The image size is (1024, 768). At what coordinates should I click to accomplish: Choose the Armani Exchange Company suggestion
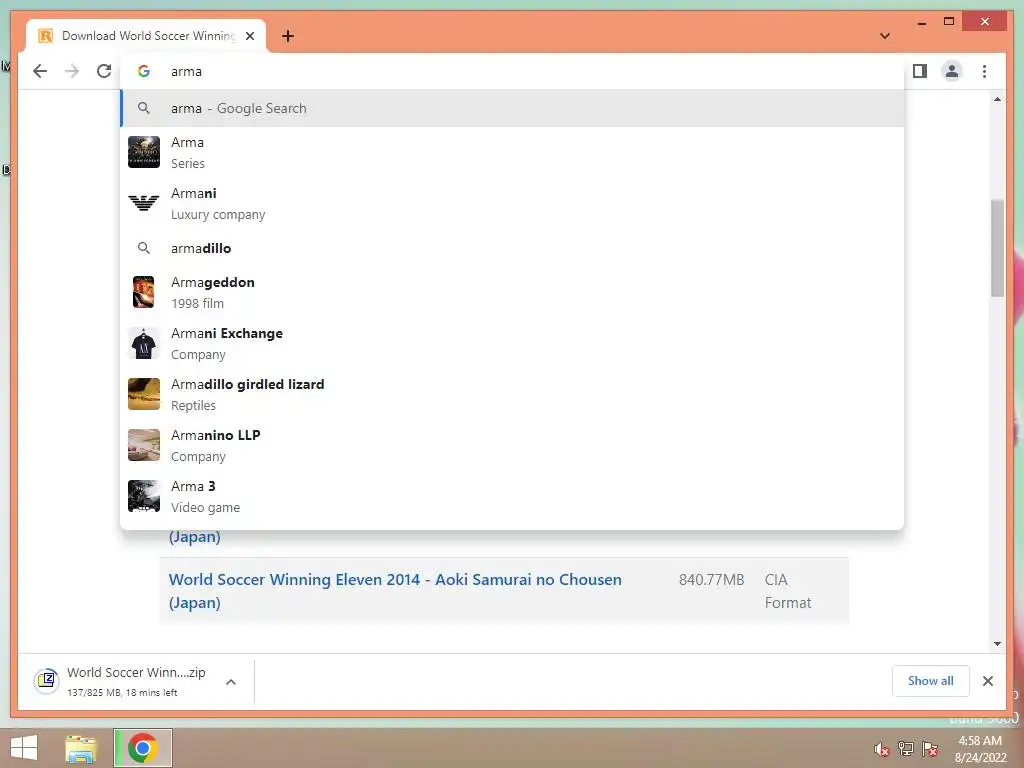(513, 343)
